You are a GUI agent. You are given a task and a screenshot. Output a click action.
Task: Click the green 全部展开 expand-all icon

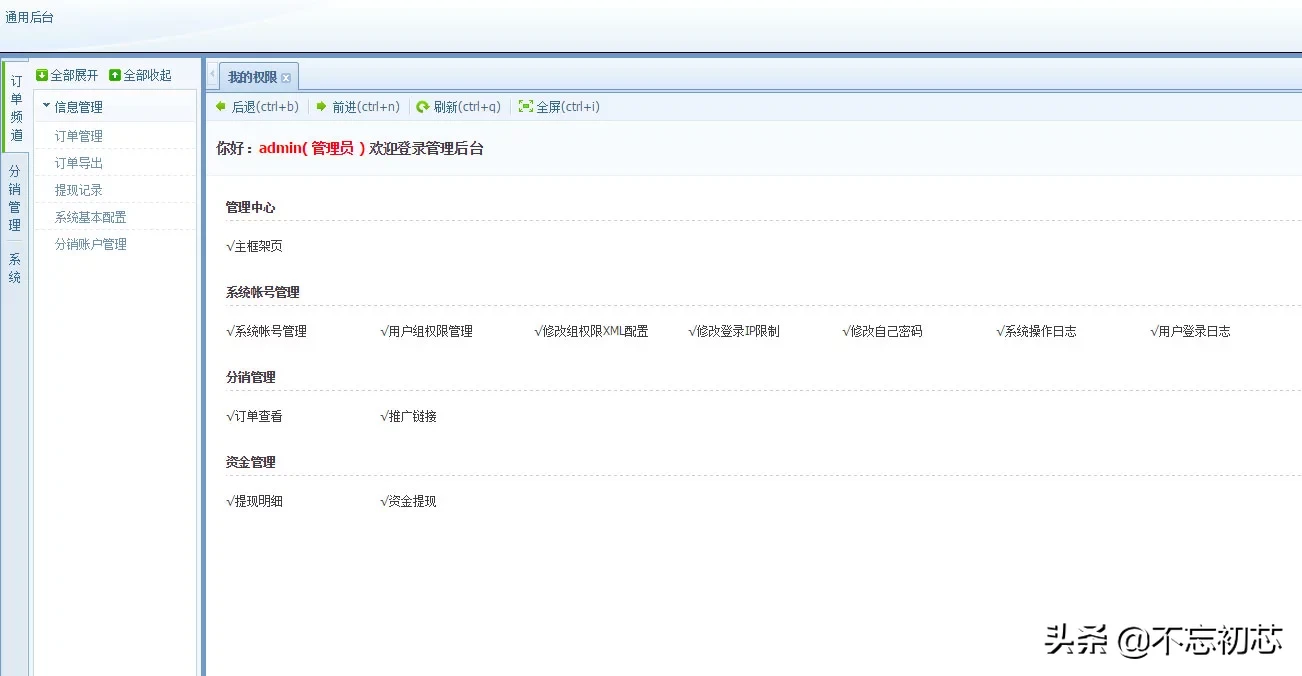42,75
